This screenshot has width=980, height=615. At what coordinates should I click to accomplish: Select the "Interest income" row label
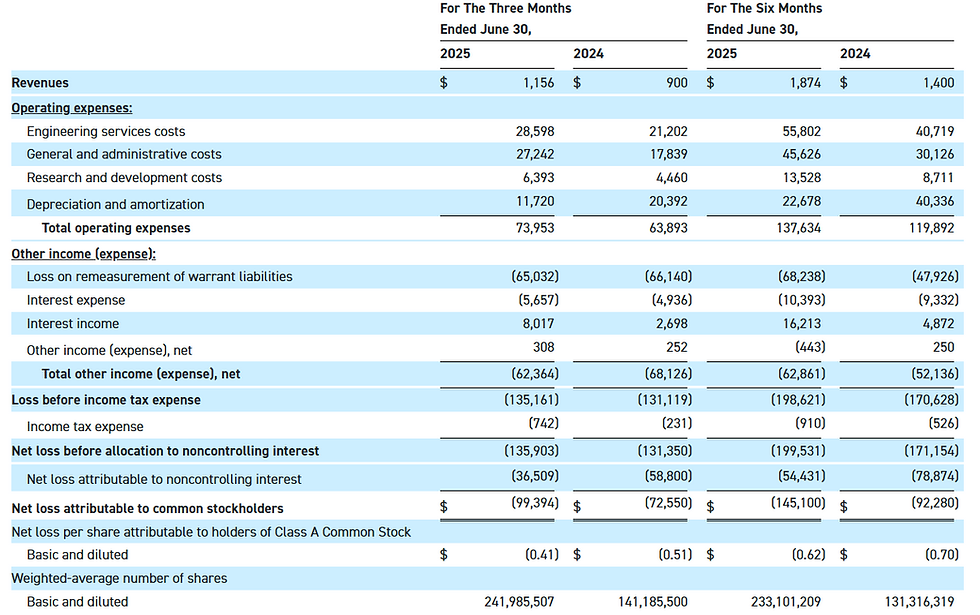point(72,324)
